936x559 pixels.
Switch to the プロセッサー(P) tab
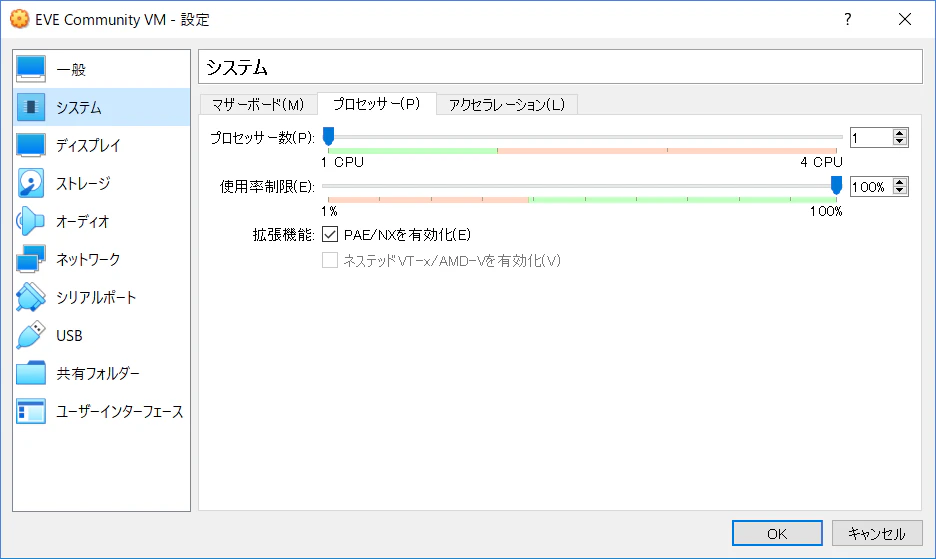click(x=377, y=104)
